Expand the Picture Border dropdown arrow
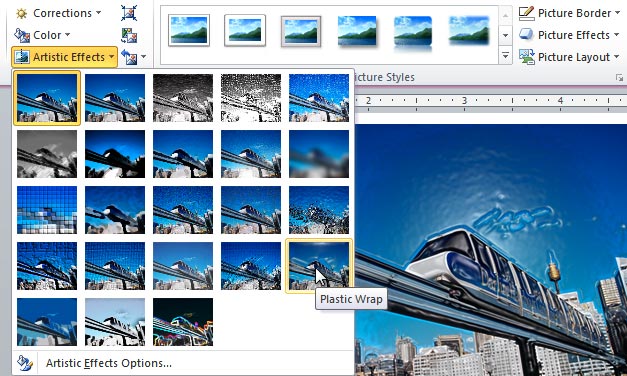 pos(617,13)
